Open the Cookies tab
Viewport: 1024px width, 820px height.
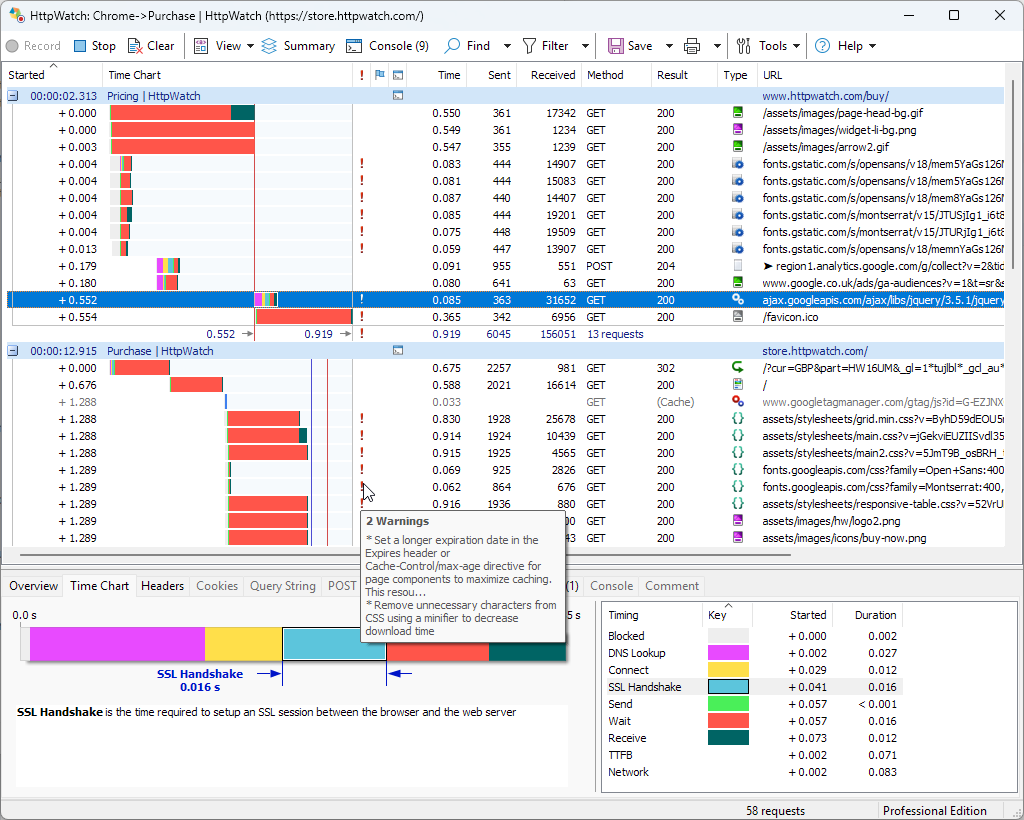217,586
